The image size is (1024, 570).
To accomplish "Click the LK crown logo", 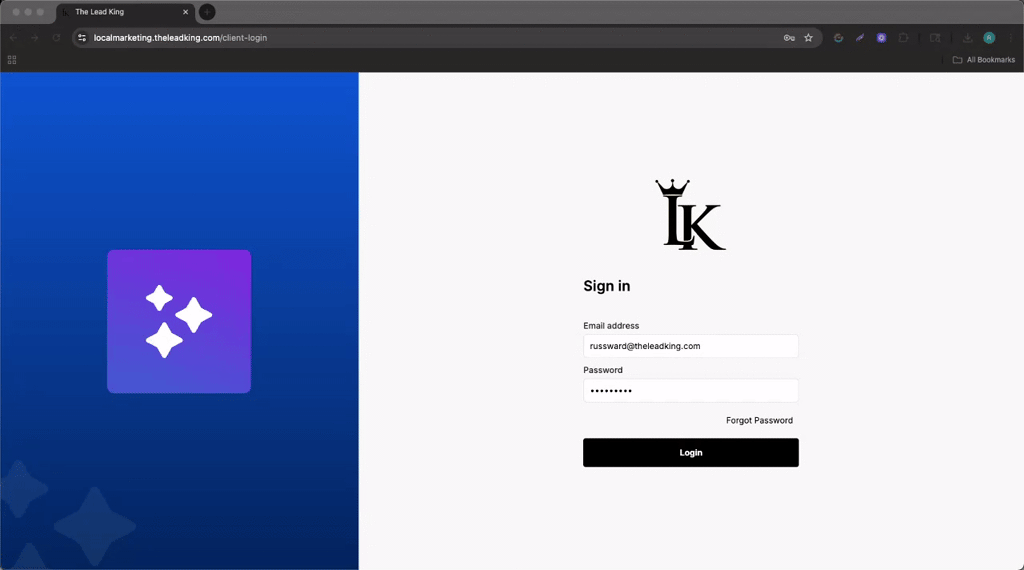I will (x=690, y=215).
